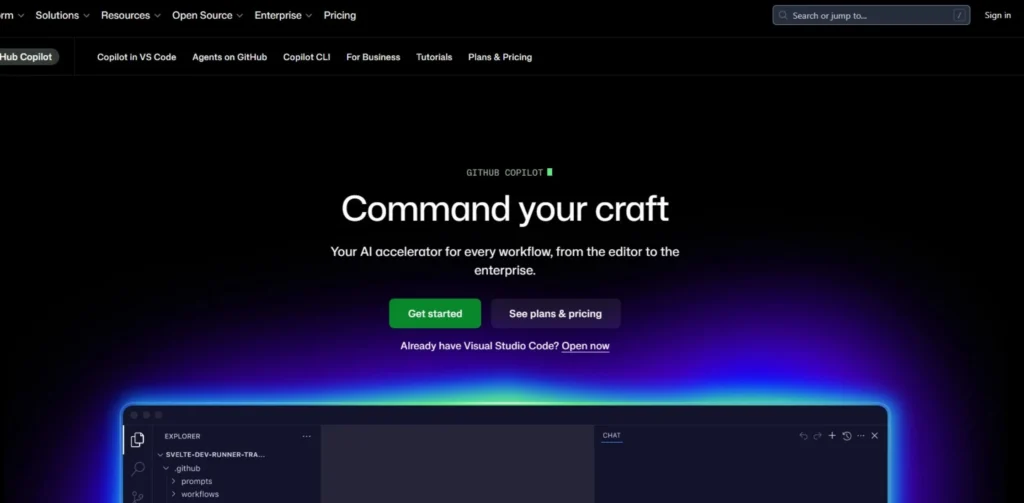Click the redo arrow in Chat panel
Screen dimensions: 1024x503
(817, 436)
